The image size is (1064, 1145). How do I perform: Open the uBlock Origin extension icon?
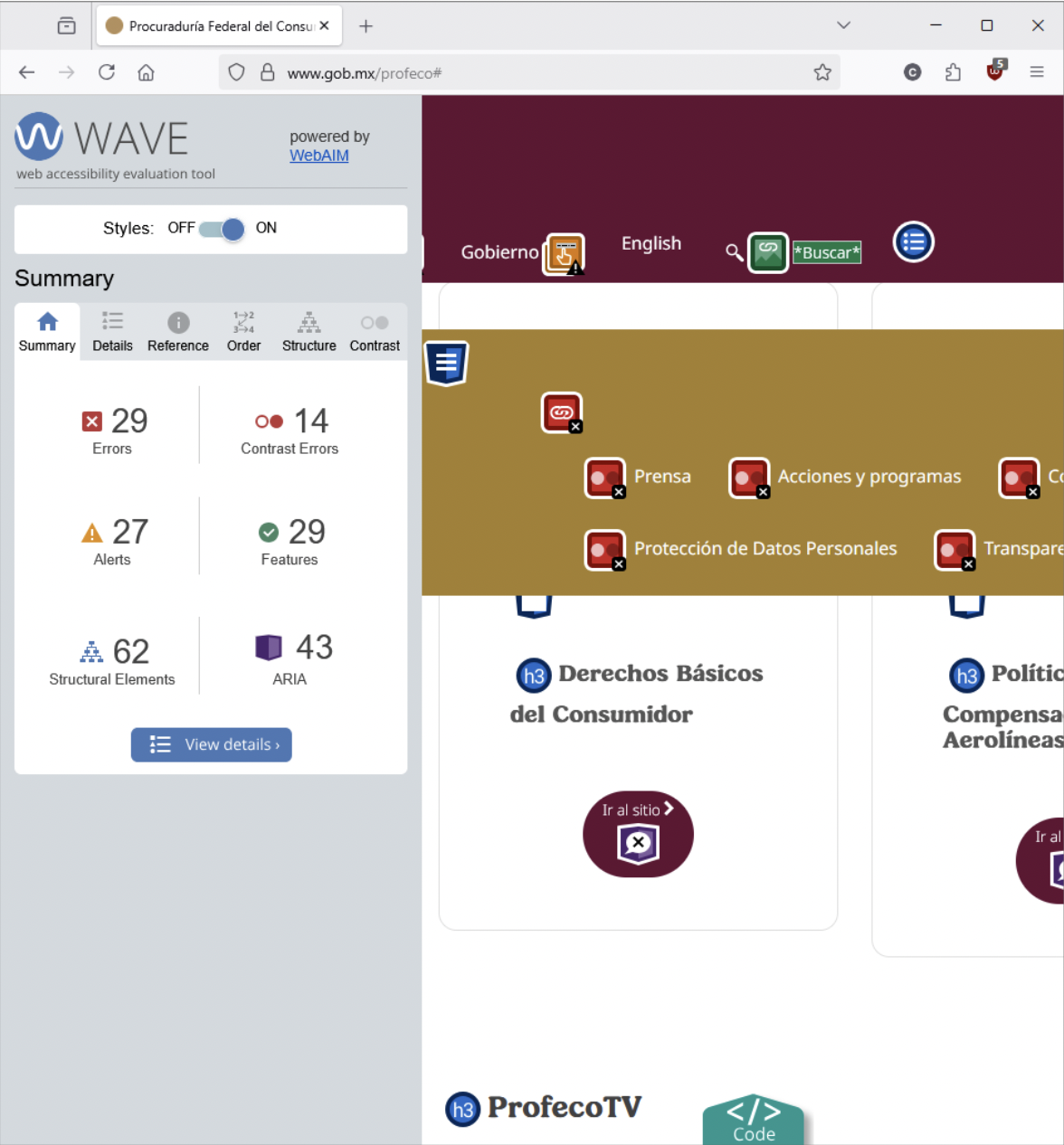[994, 72]
